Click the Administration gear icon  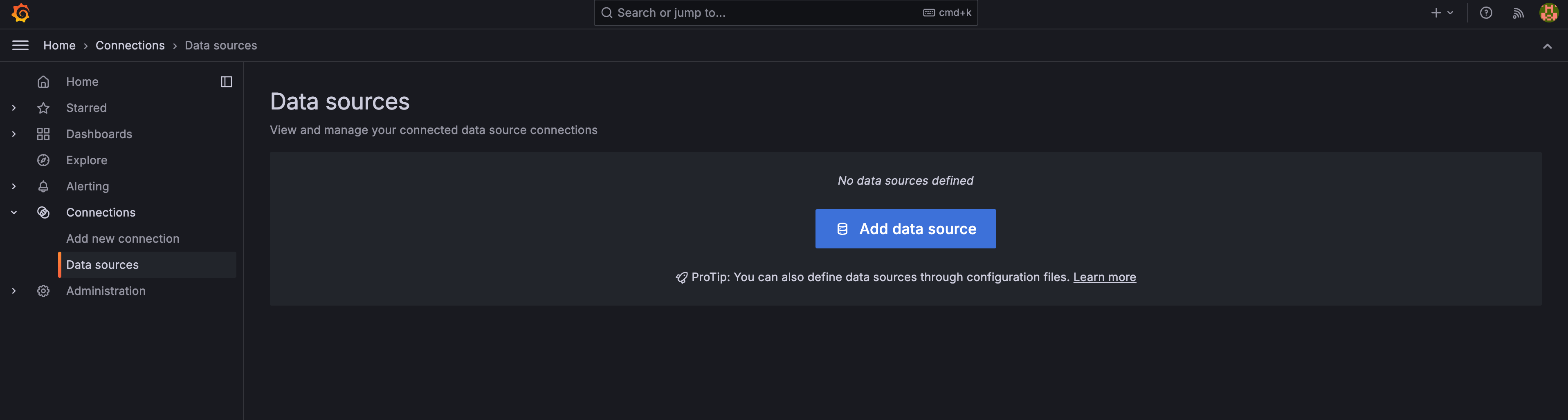tap(43, 290)
